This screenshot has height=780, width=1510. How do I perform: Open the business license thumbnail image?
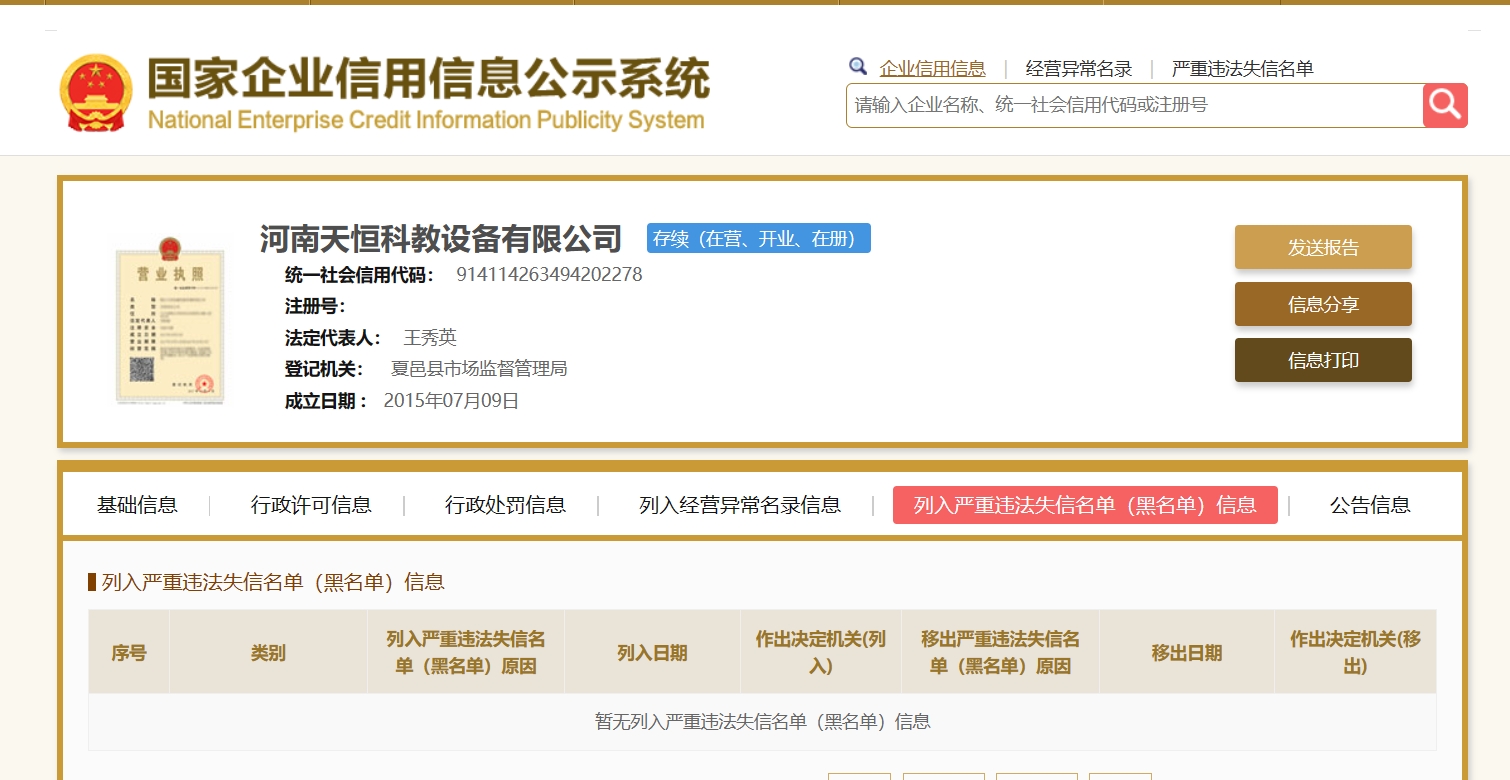point(168,320)
